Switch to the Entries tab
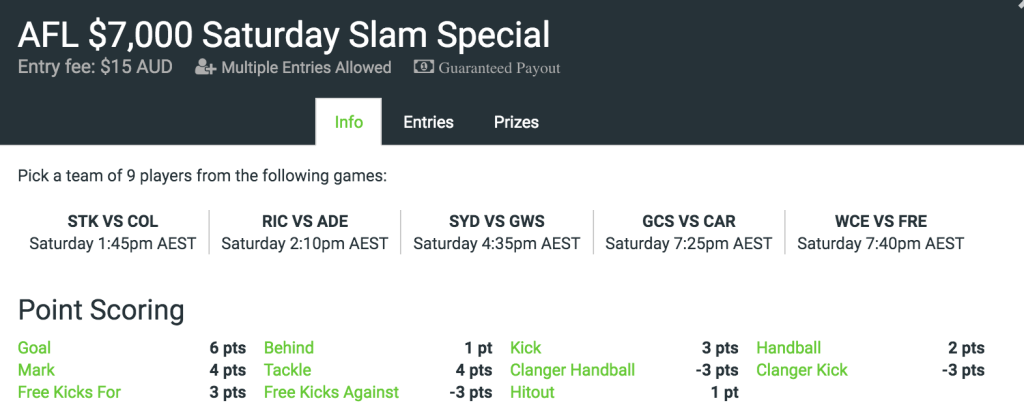Image resolution: width=1024 pixels, height=420 pixels. [428, 122]
